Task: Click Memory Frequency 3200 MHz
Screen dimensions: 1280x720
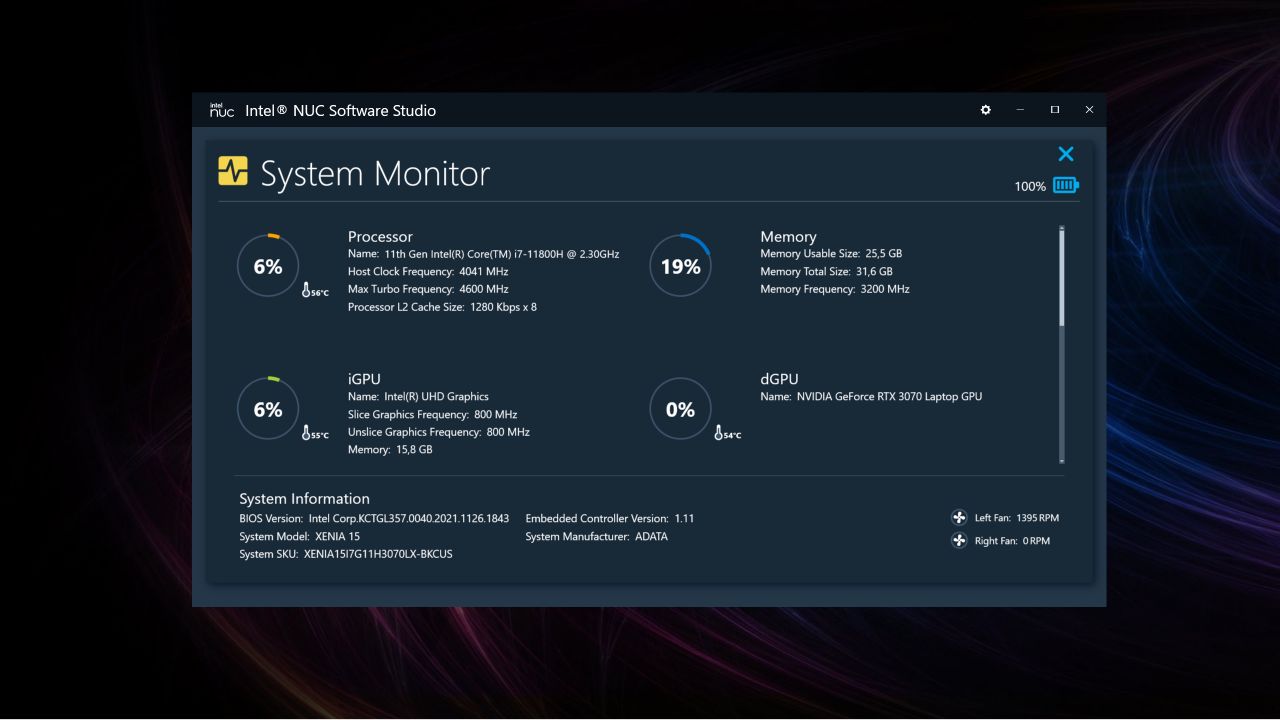Action: 835,289
